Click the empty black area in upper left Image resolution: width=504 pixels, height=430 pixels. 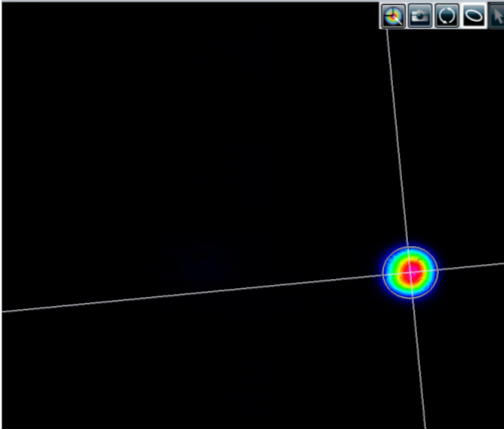click(x=133, y=100)
